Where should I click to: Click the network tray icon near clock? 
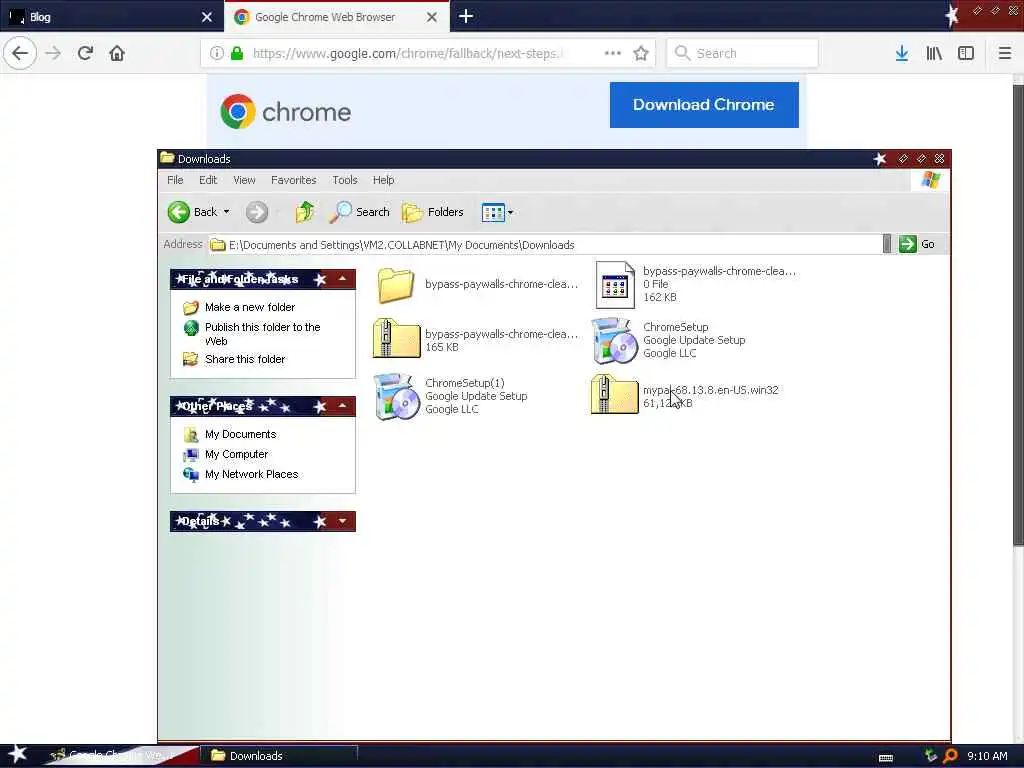(x=931, y=756)
